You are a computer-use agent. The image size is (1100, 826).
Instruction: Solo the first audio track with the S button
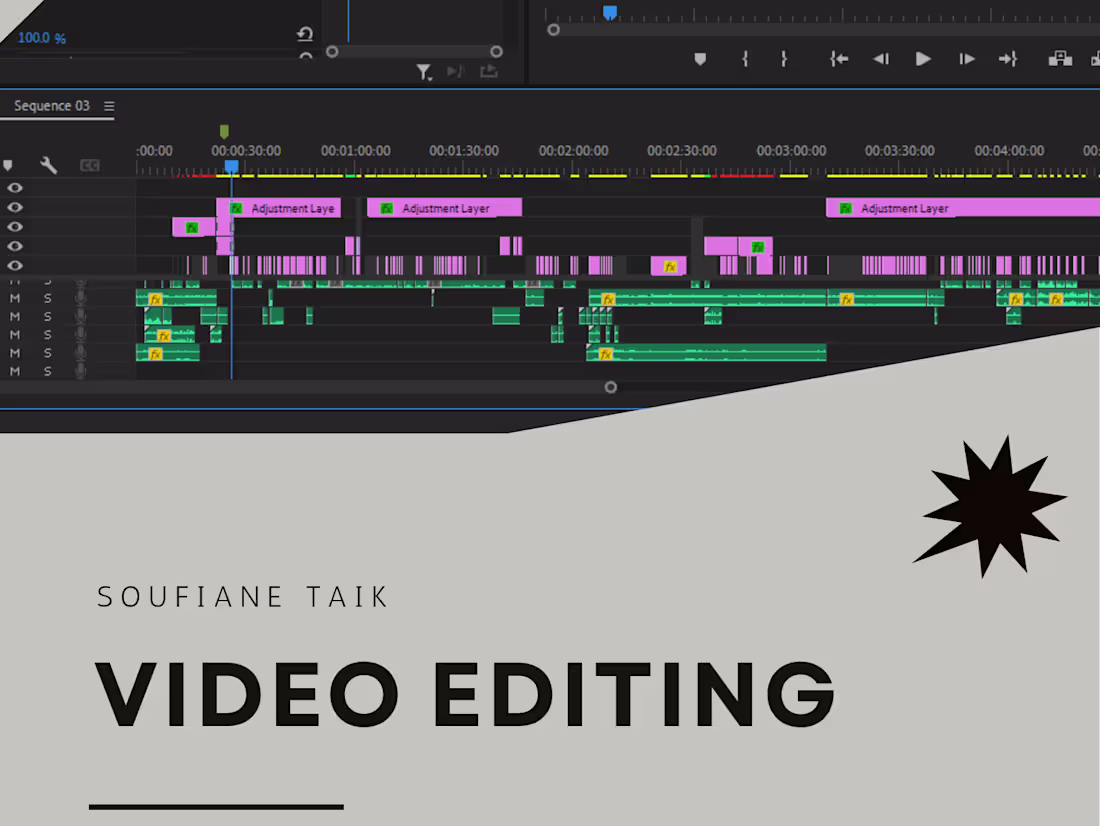pyautogui.click(x=47, y=296)
